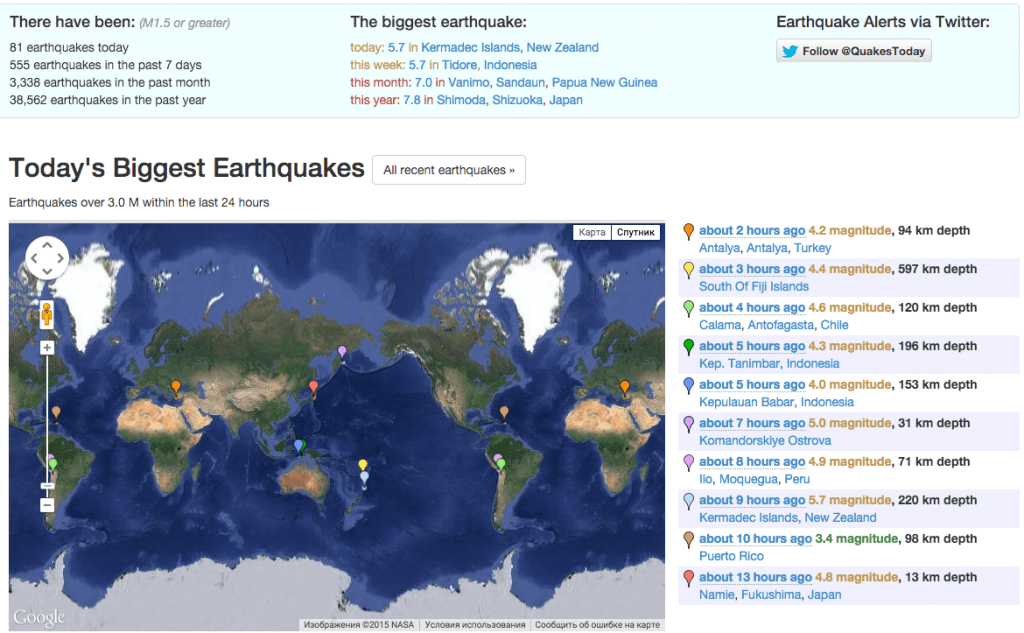Switch the map to Спутник view
The width and height of the screenshot is (1024, 633).
(x=634, y=230)
